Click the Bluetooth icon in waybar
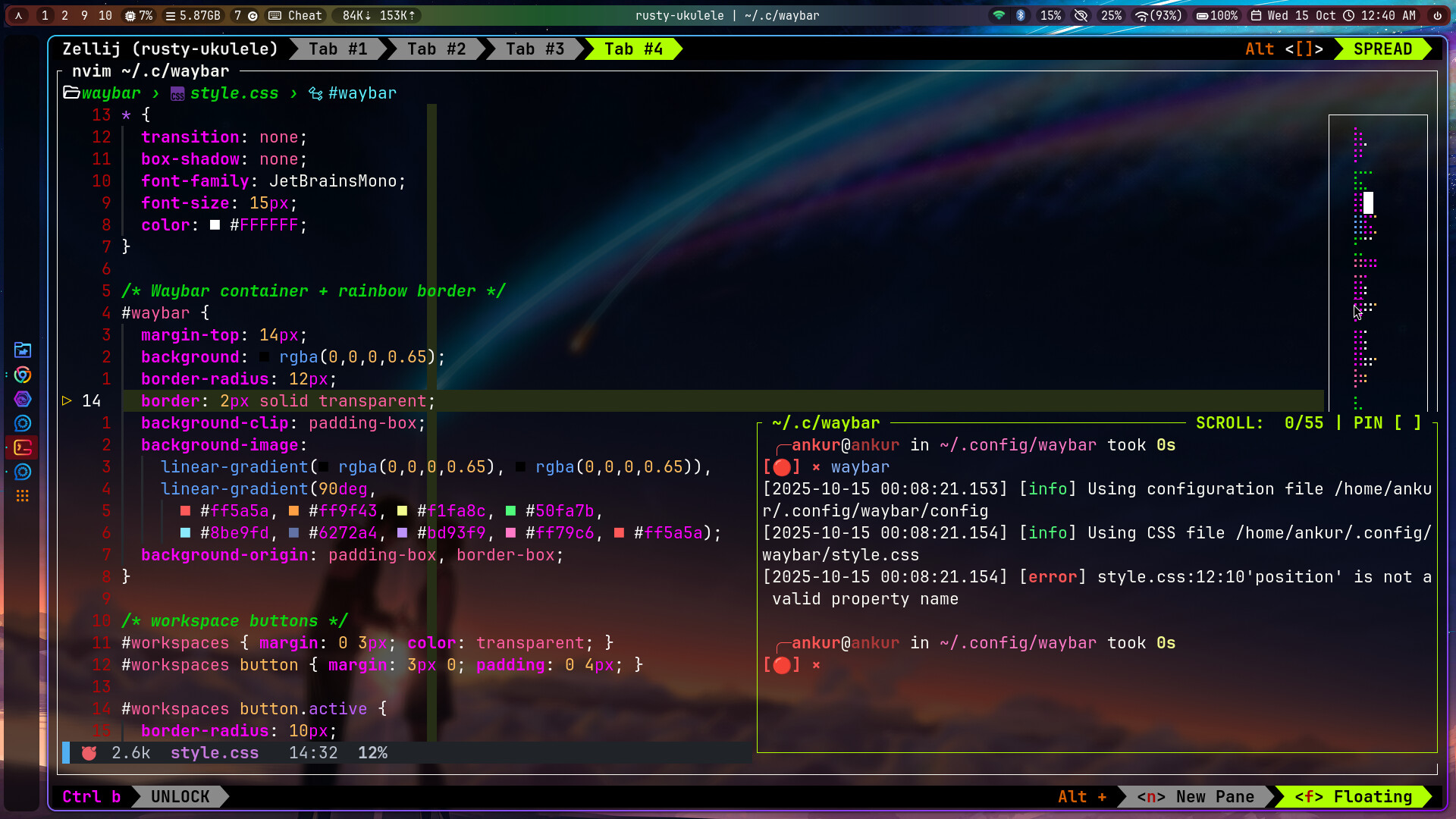 [1021, 15]
